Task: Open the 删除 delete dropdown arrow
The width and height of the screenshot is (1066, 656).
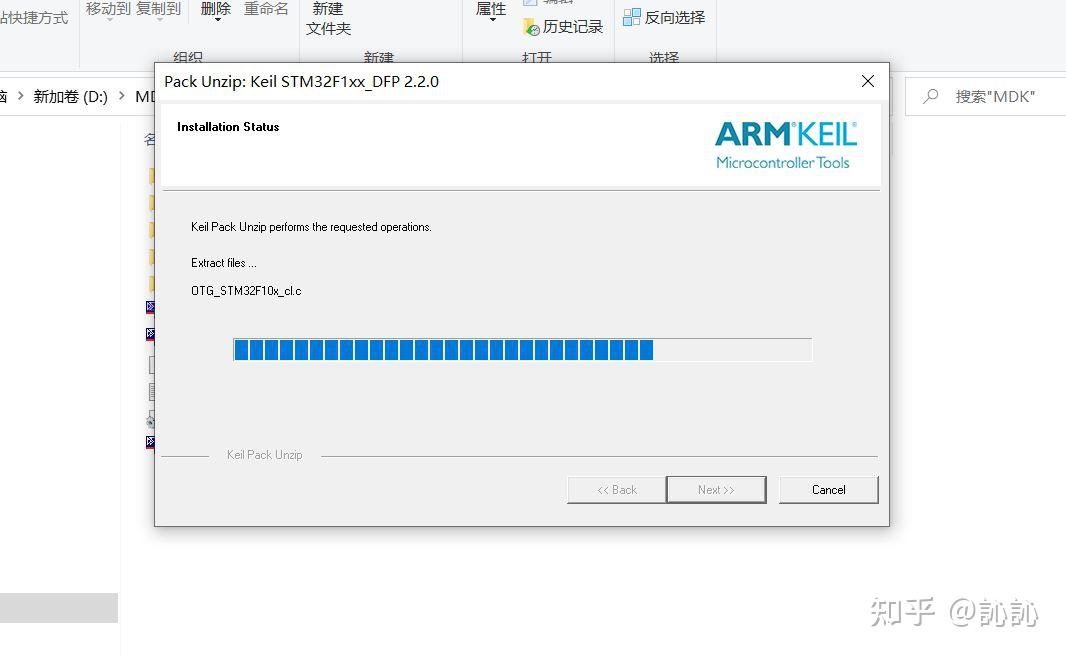Action: (x=218, y=20)
